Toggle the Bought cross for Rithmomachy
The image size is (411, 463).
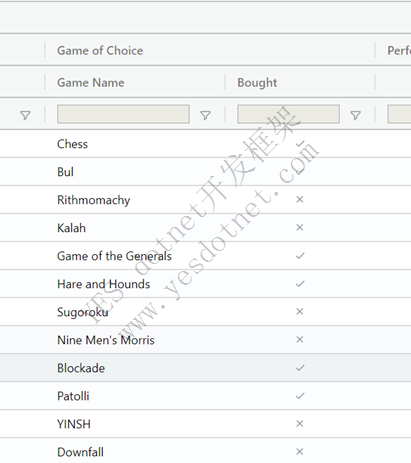coord(300,199)
